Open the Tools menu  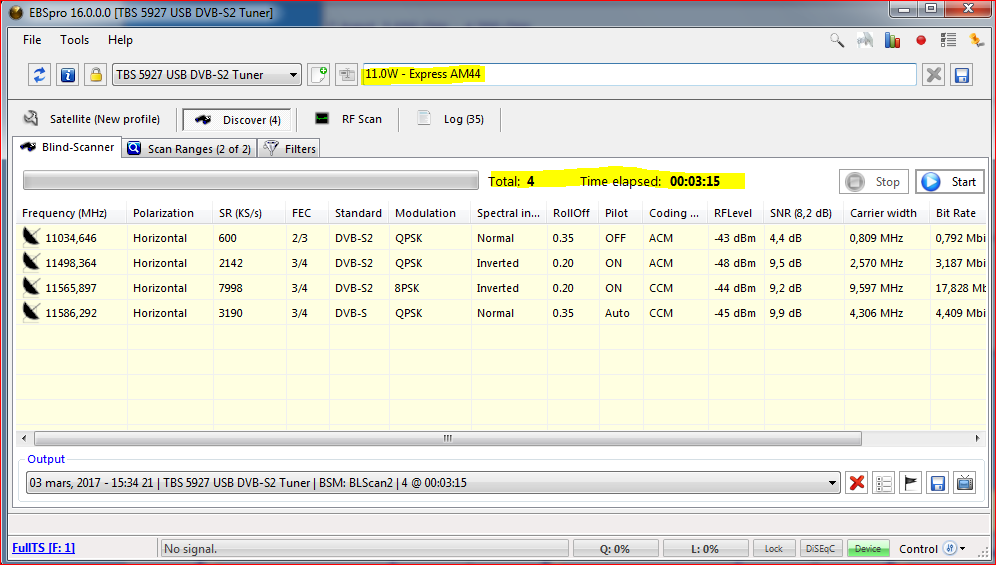[74, 40]
